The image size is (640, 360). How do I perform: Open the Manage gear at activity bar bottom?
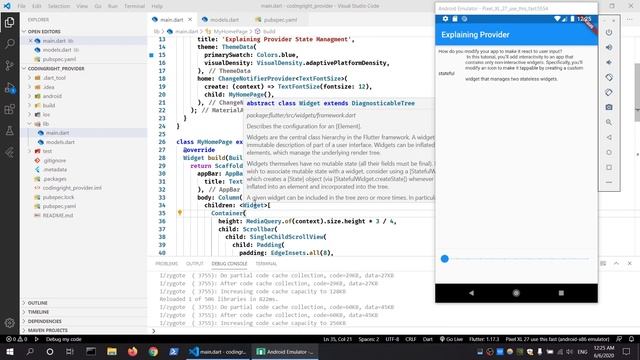(x=9, y=323)
